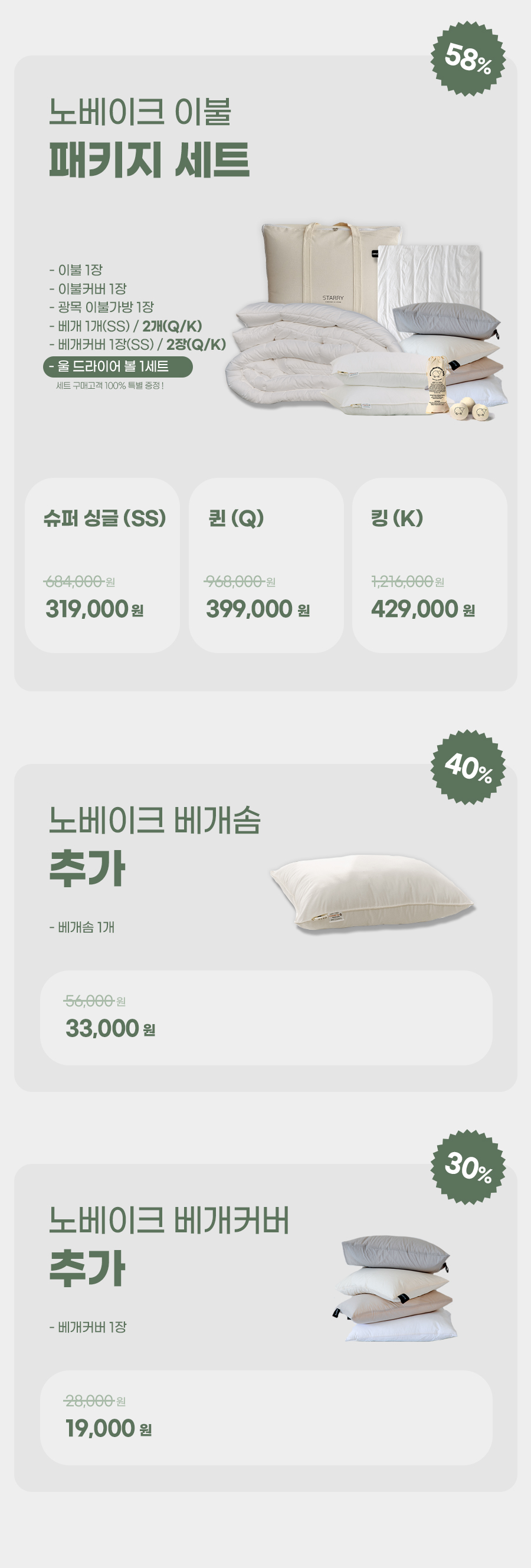Click the 40% discount badge

coord(468,767)
